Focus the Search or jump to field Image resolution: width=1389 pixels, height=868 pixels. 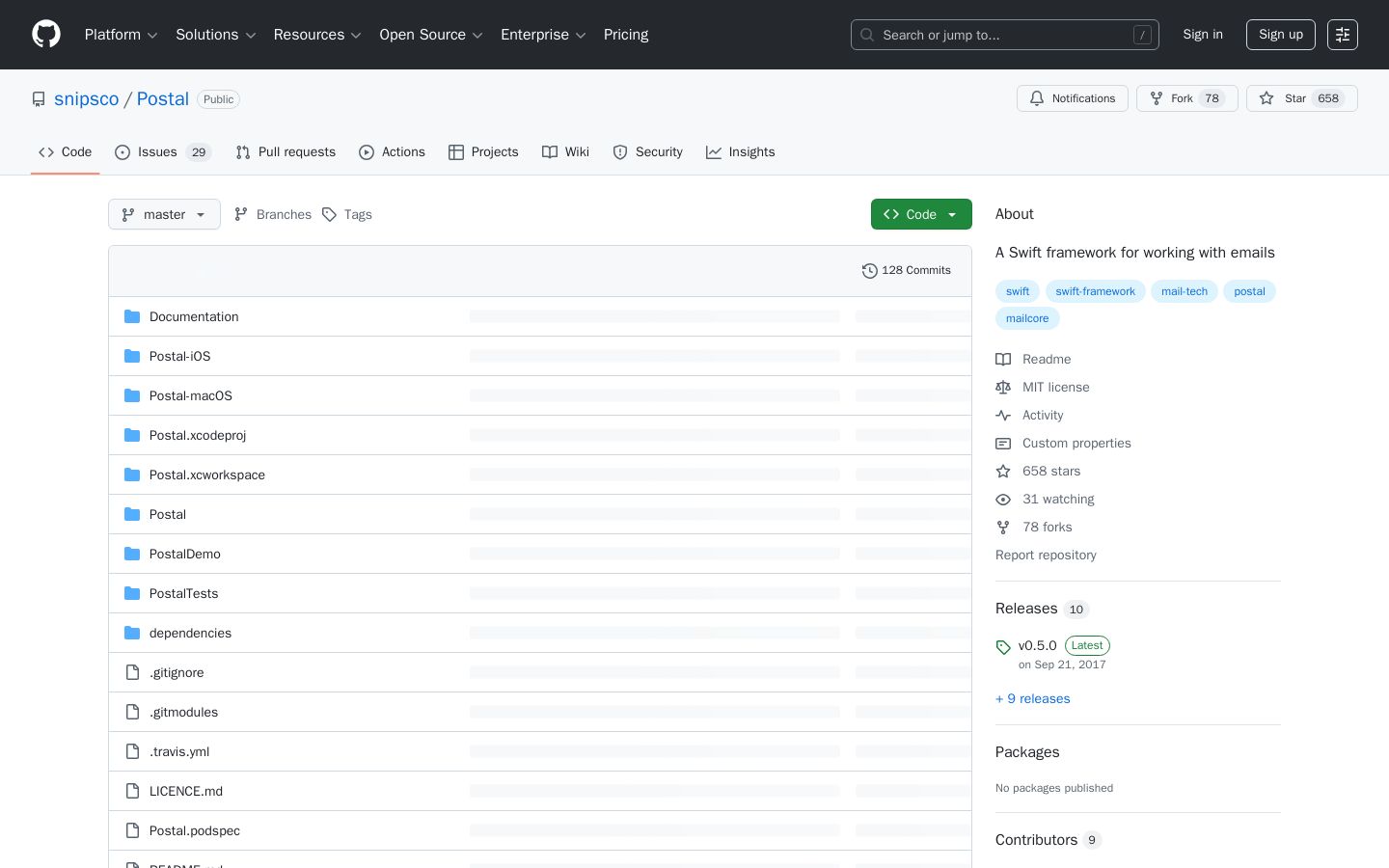[1004, 35]
